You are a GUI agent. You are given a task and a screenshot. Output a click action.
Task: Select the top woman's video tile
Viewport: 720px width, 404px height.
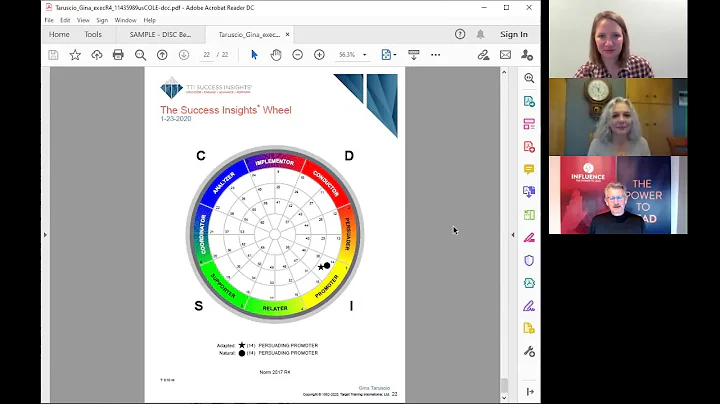pyautogui.click(x=618, y=39)
